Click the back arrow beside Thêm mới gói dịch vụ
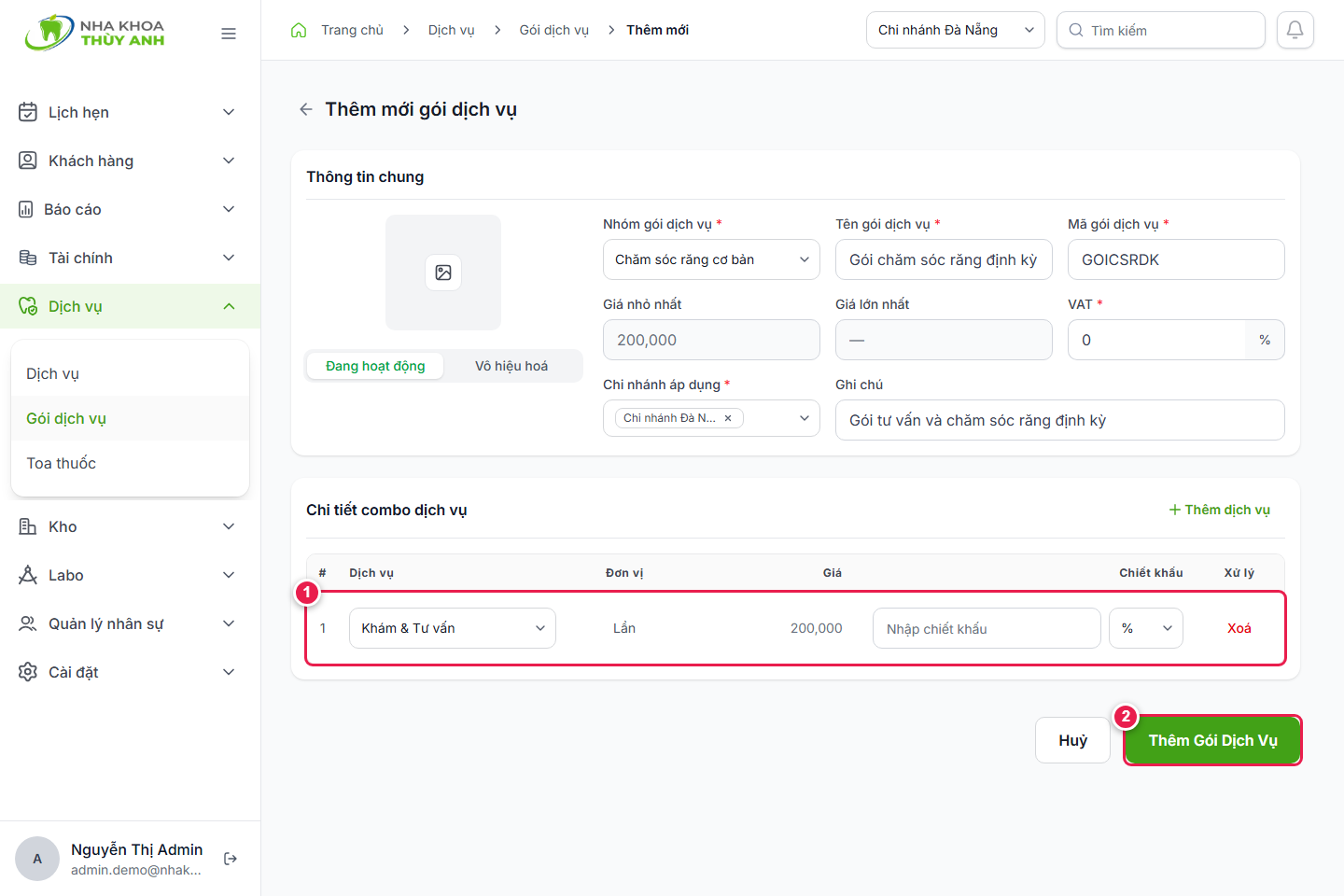 305,109
